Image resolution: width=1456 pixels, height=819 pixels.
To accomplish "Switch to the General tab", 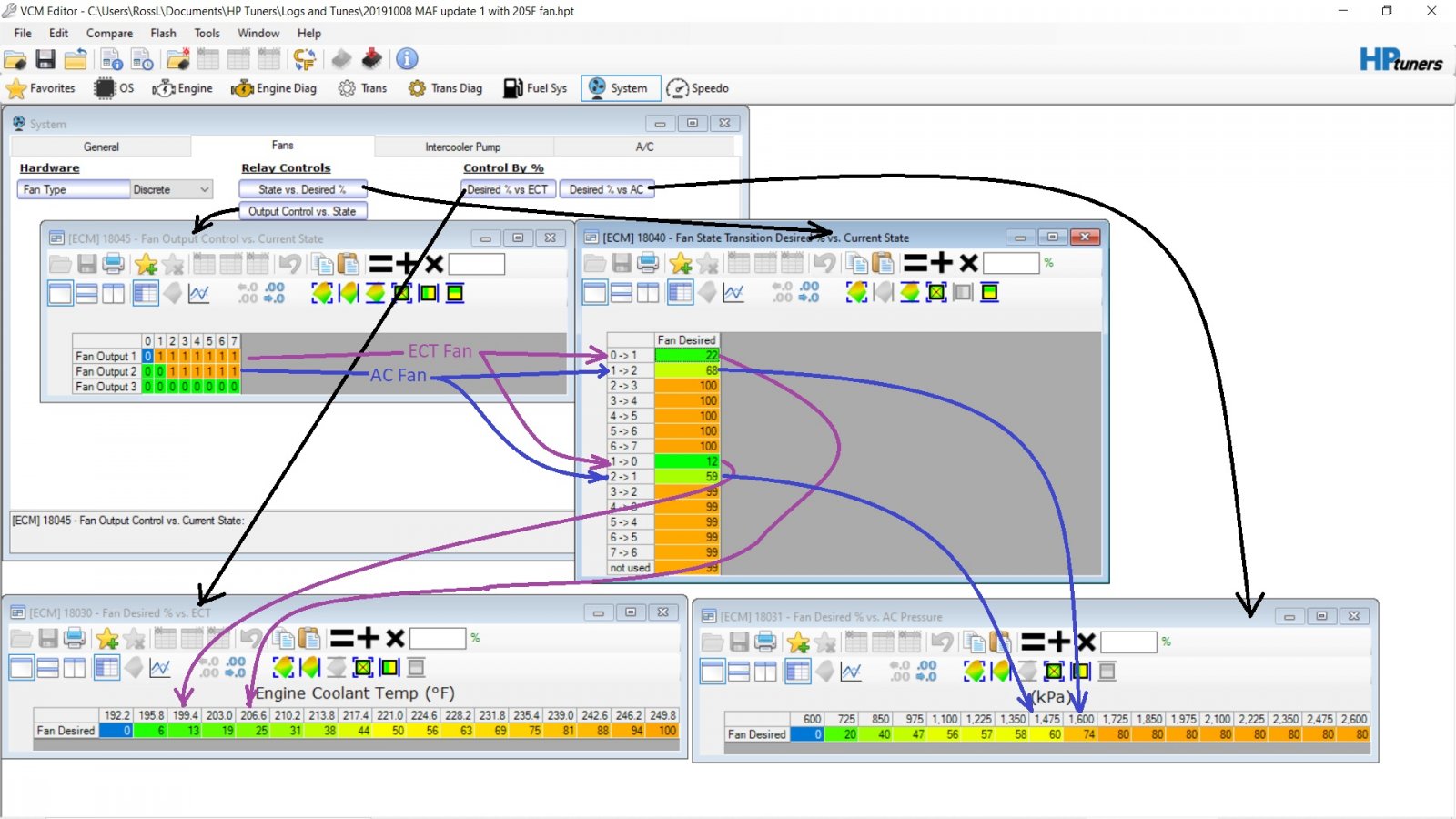I will click(x=101, y=147).
